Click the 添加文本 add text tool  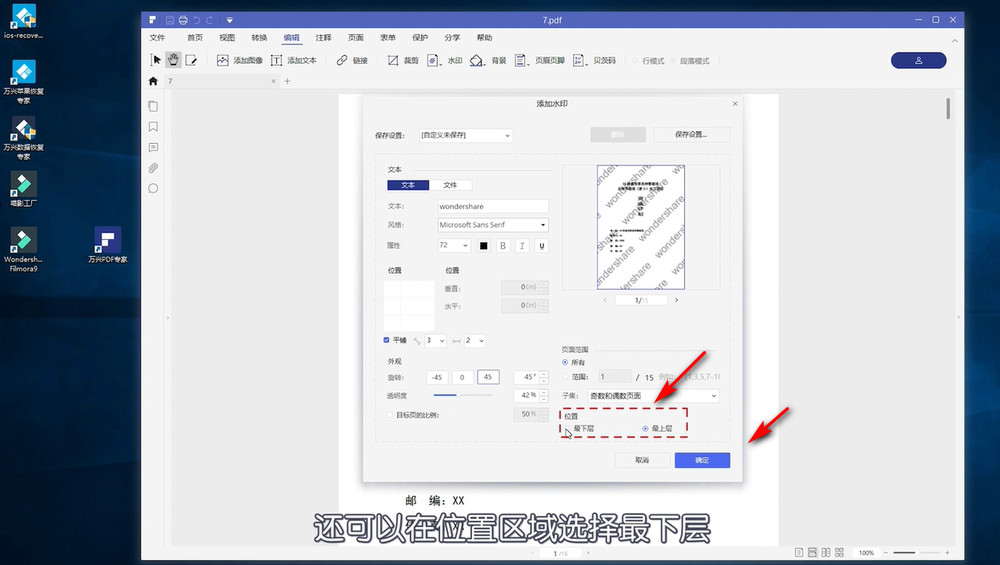pos(294,61)
